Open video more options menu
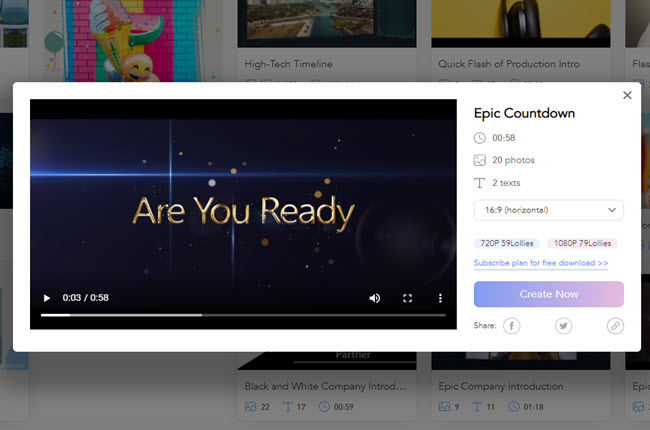This screenshot has width=650, height=430. click(x=440, y=298)
